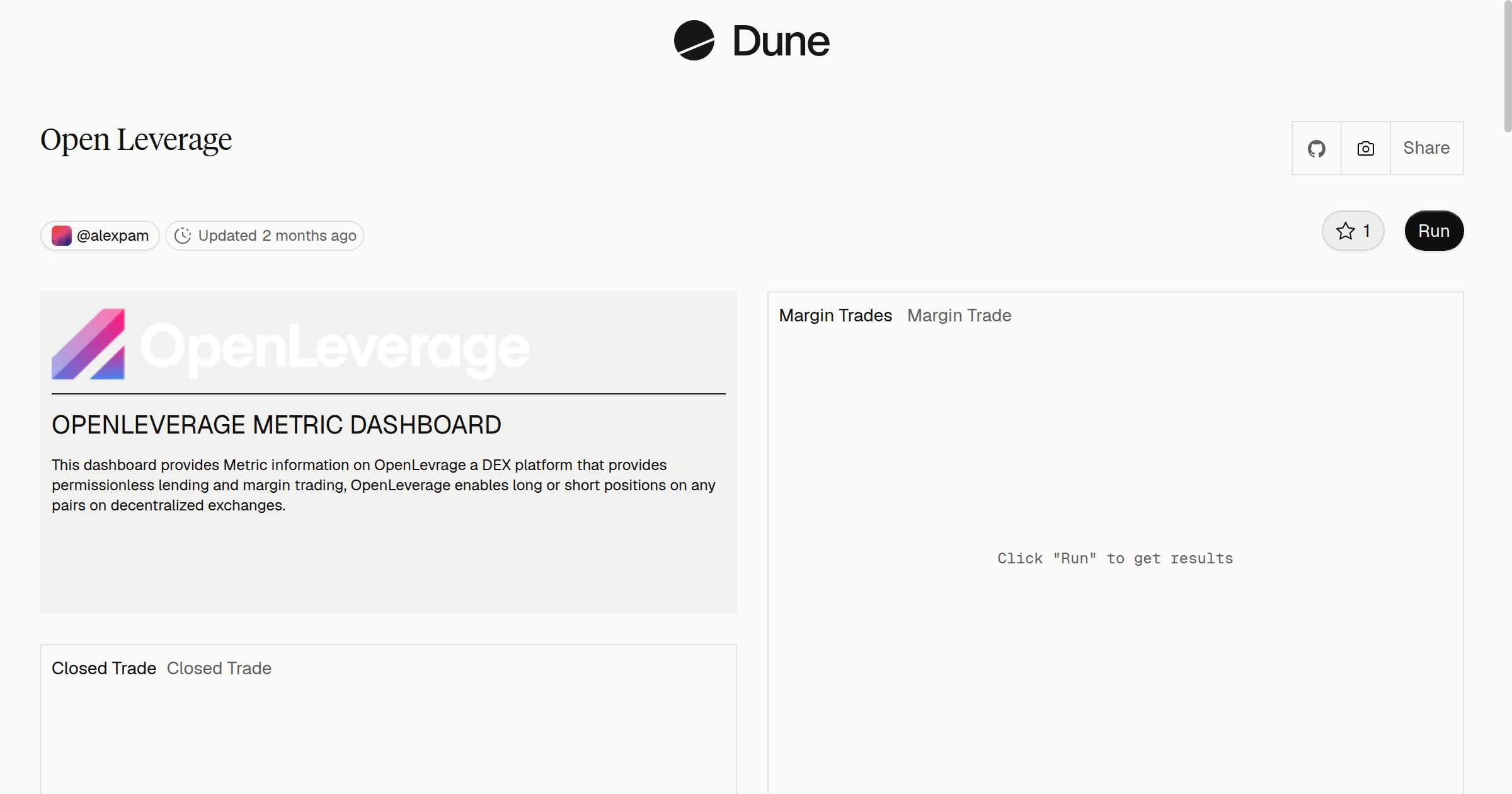Screen dimensions: 1512x794
Task: Click the page vertical scrollbar thumb
Action: (x=1508, y=66)
